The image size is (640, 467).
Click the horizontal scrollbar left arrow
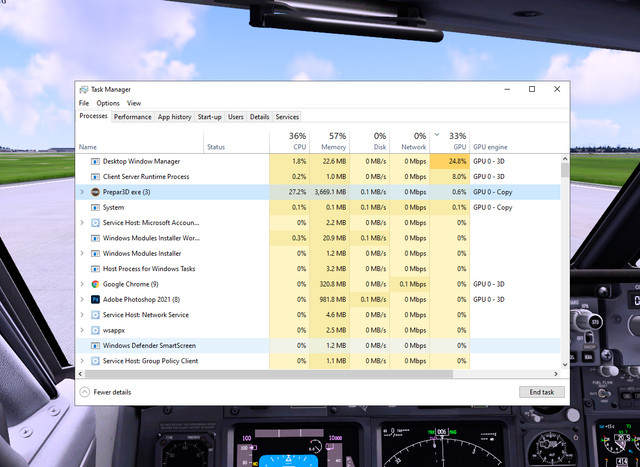point(80,374)
